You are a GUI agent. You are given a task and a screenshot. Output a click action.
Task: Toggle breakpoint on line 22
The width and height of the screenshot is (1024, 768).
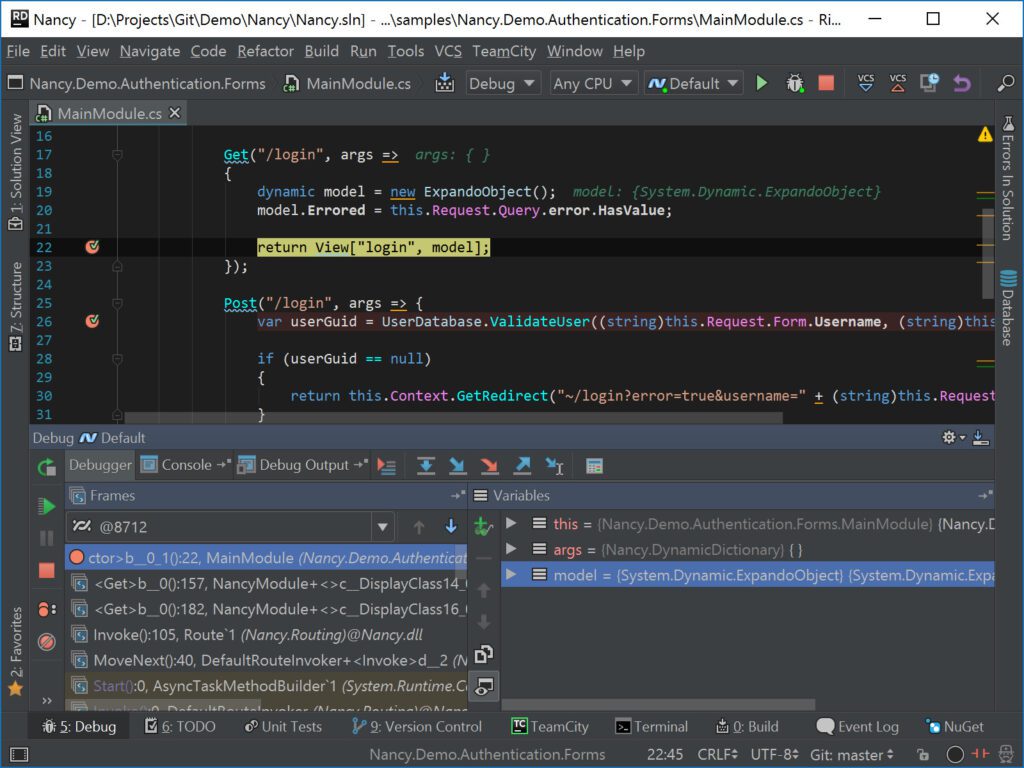[92, 247]
